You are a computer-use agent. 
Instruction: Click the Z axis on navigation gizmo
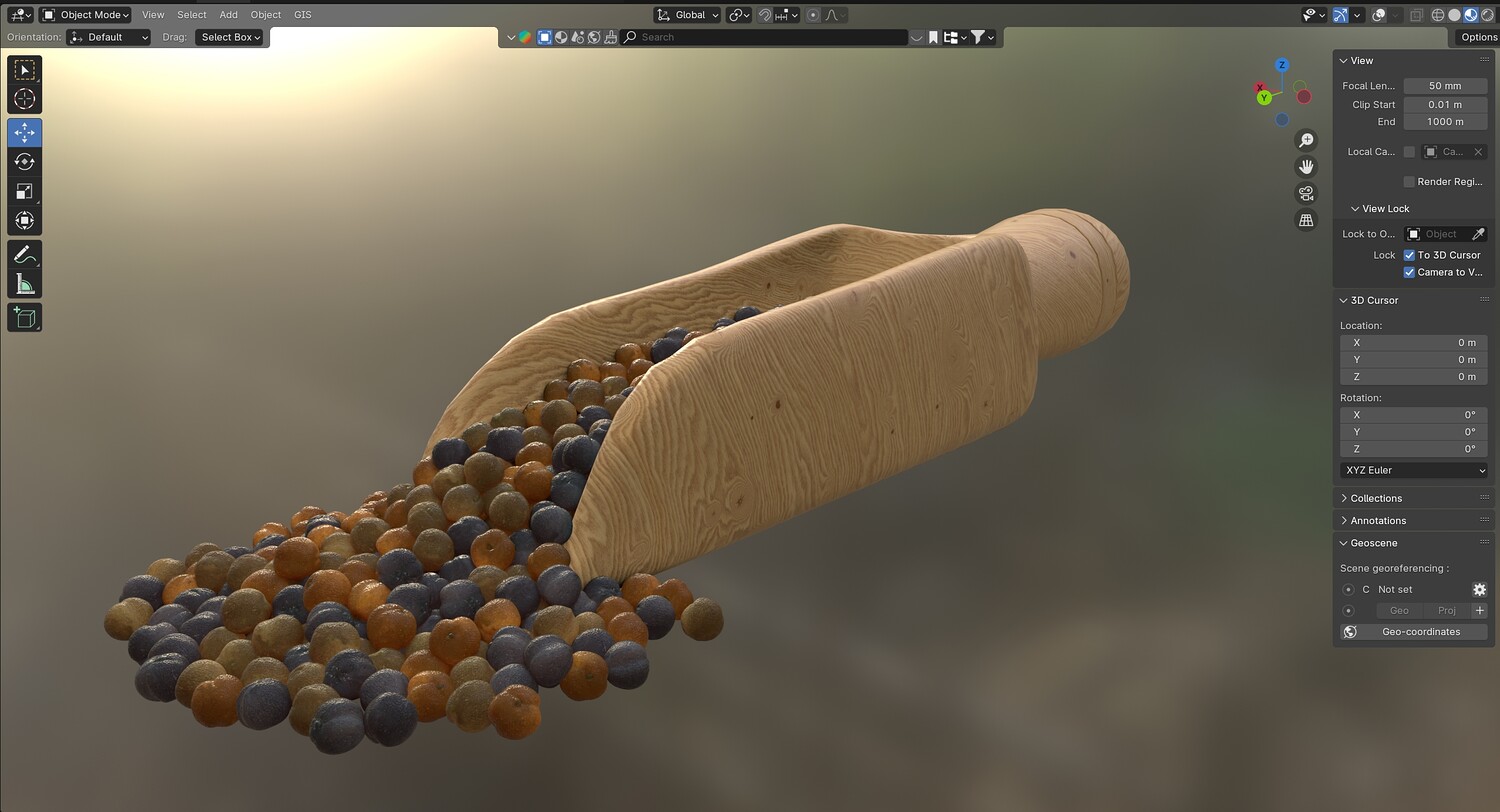(x=1282, y=66)
